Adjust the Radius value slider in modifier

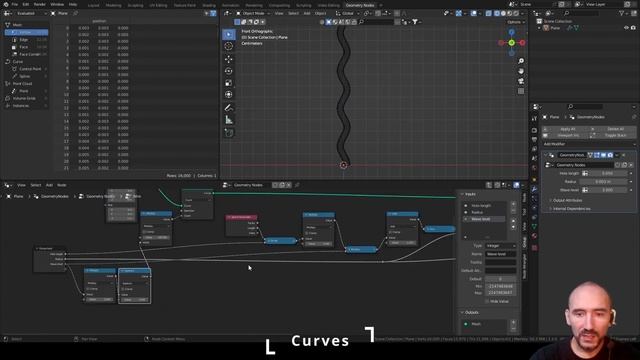click(602, 182)
